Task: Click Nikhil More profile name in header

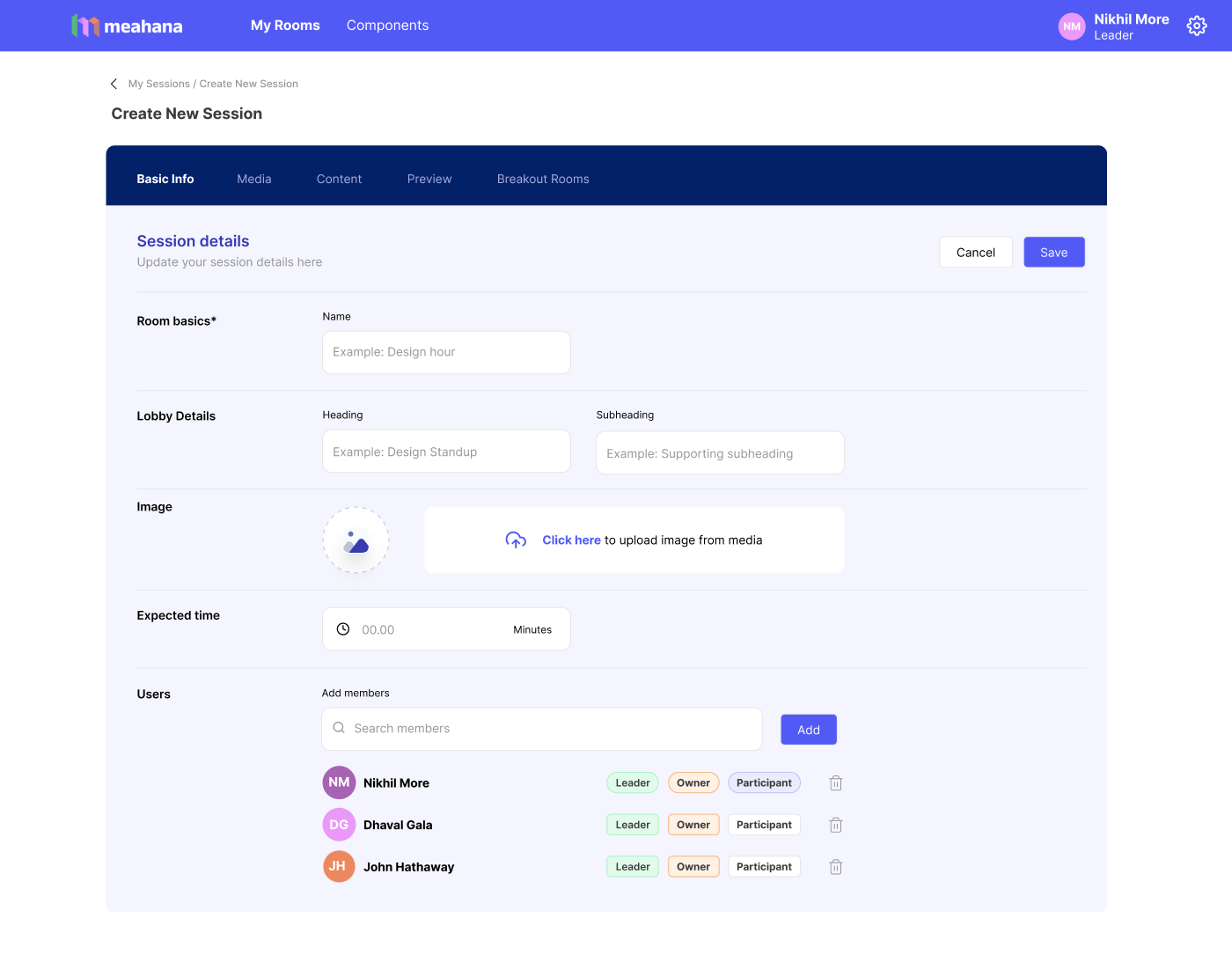Action: coord(1132,19)
